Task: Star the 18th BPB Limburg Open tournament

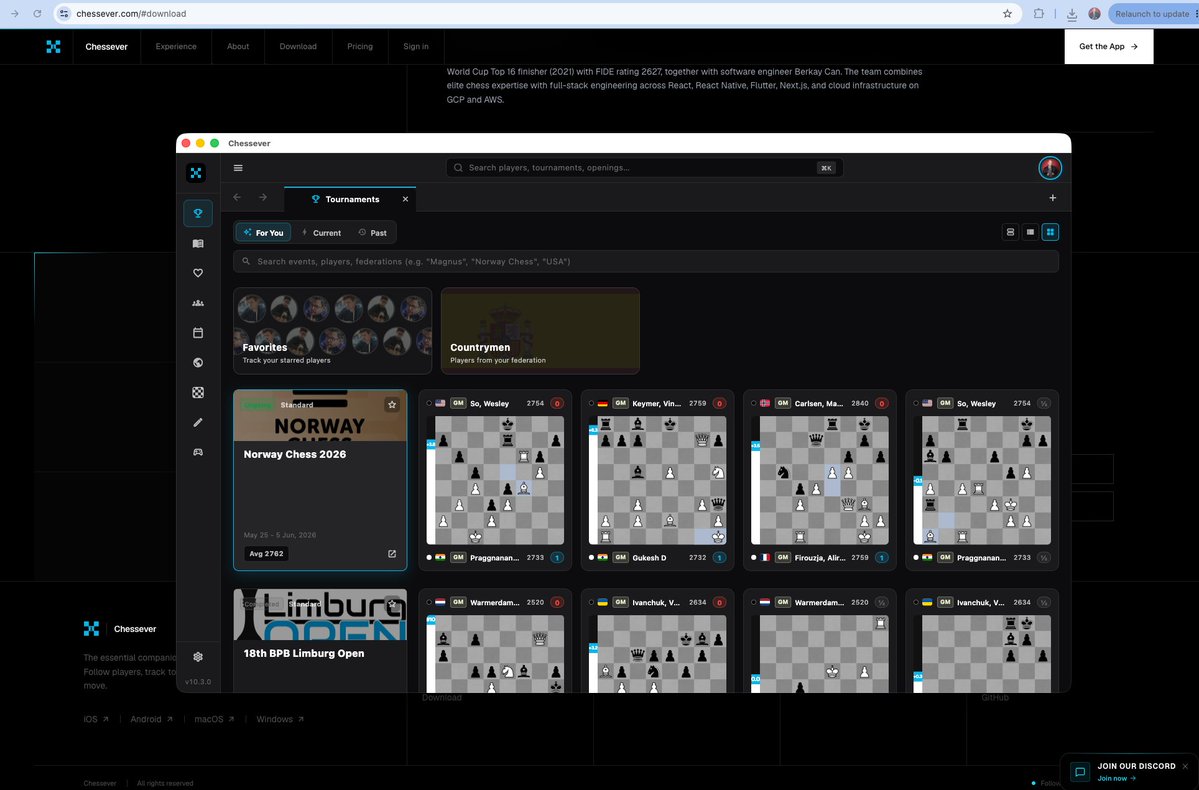Action: (392, 603)
